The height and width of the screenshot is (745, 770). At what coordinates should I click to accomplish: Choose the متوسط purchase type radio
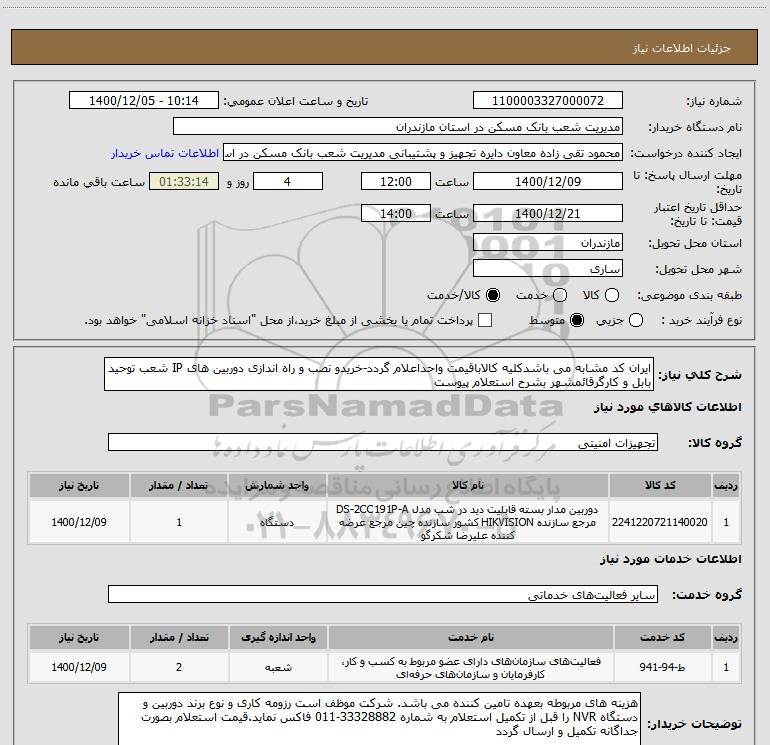point(577,321)
